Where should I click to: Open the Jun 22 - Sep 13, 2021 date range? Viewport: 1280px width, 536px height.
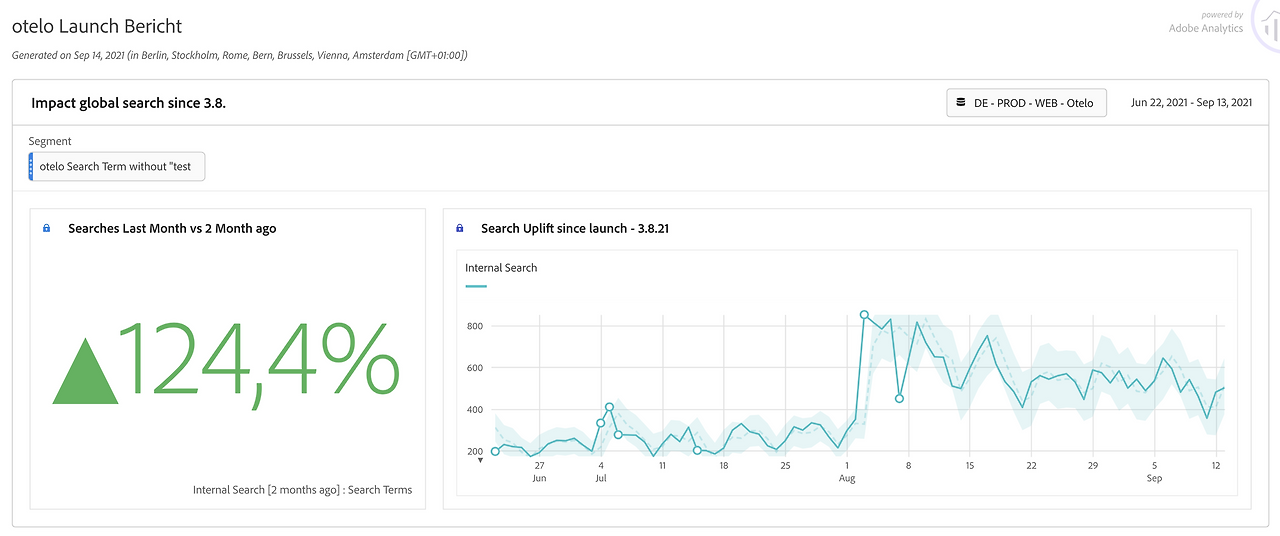1191,103
